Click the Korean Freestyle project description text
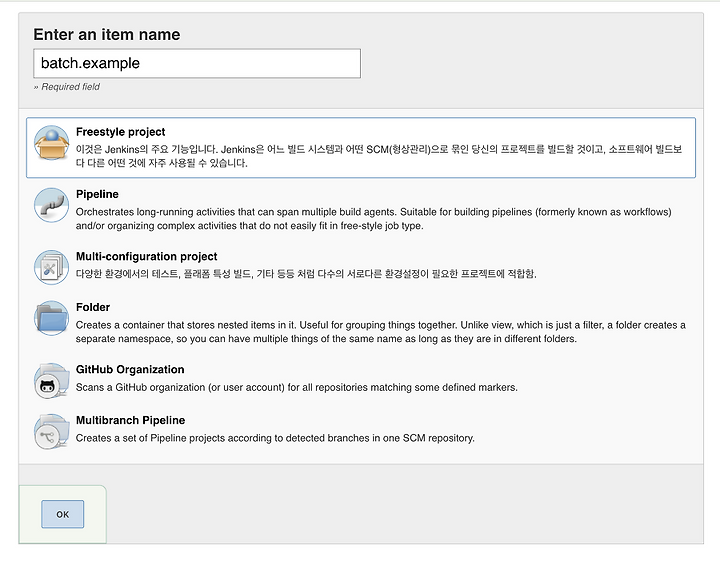This screenshot has height=561, width=720. pos(379,156)
